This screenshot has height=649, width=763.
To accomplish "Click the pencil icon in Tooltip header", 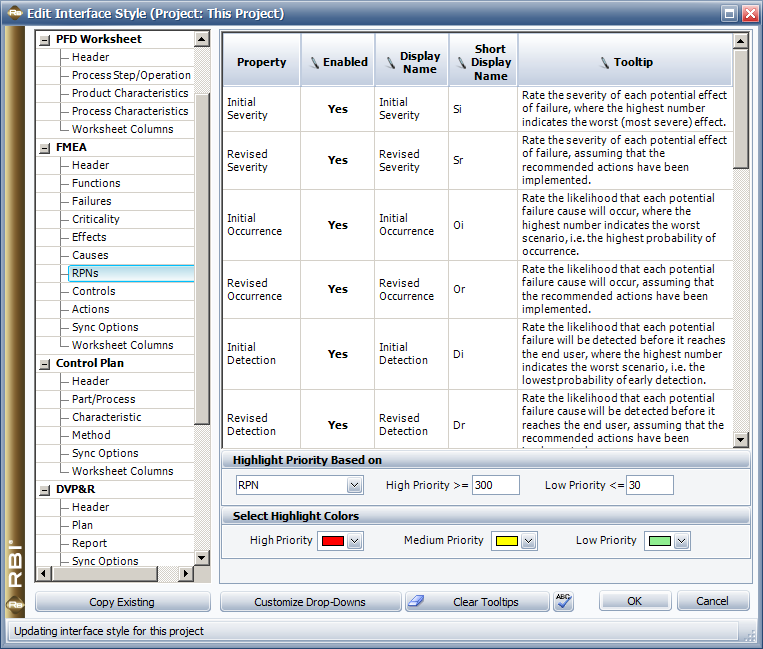I will pos(604,62).
